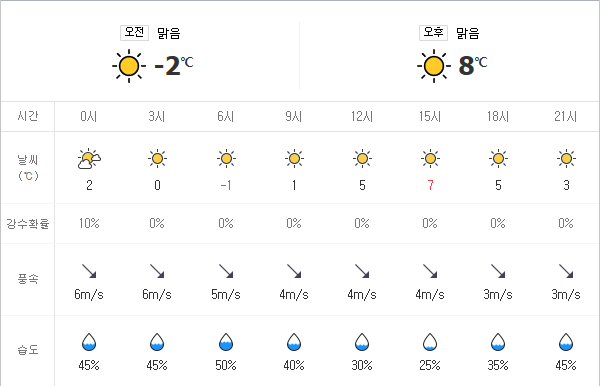Click the red 7 degree temperature
The width and height of the screenshot is (600, 386).
(x=430, y=186)
